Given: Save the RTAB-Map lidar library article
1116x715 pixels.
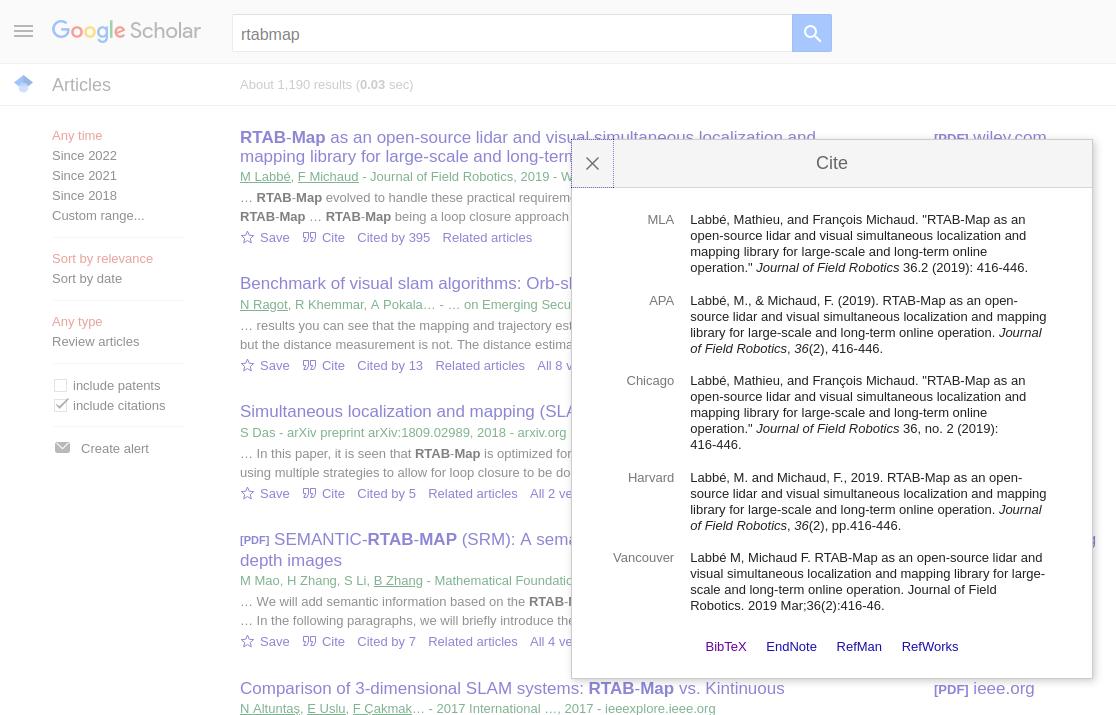Looking at the screenshot, I should (265, 237).
